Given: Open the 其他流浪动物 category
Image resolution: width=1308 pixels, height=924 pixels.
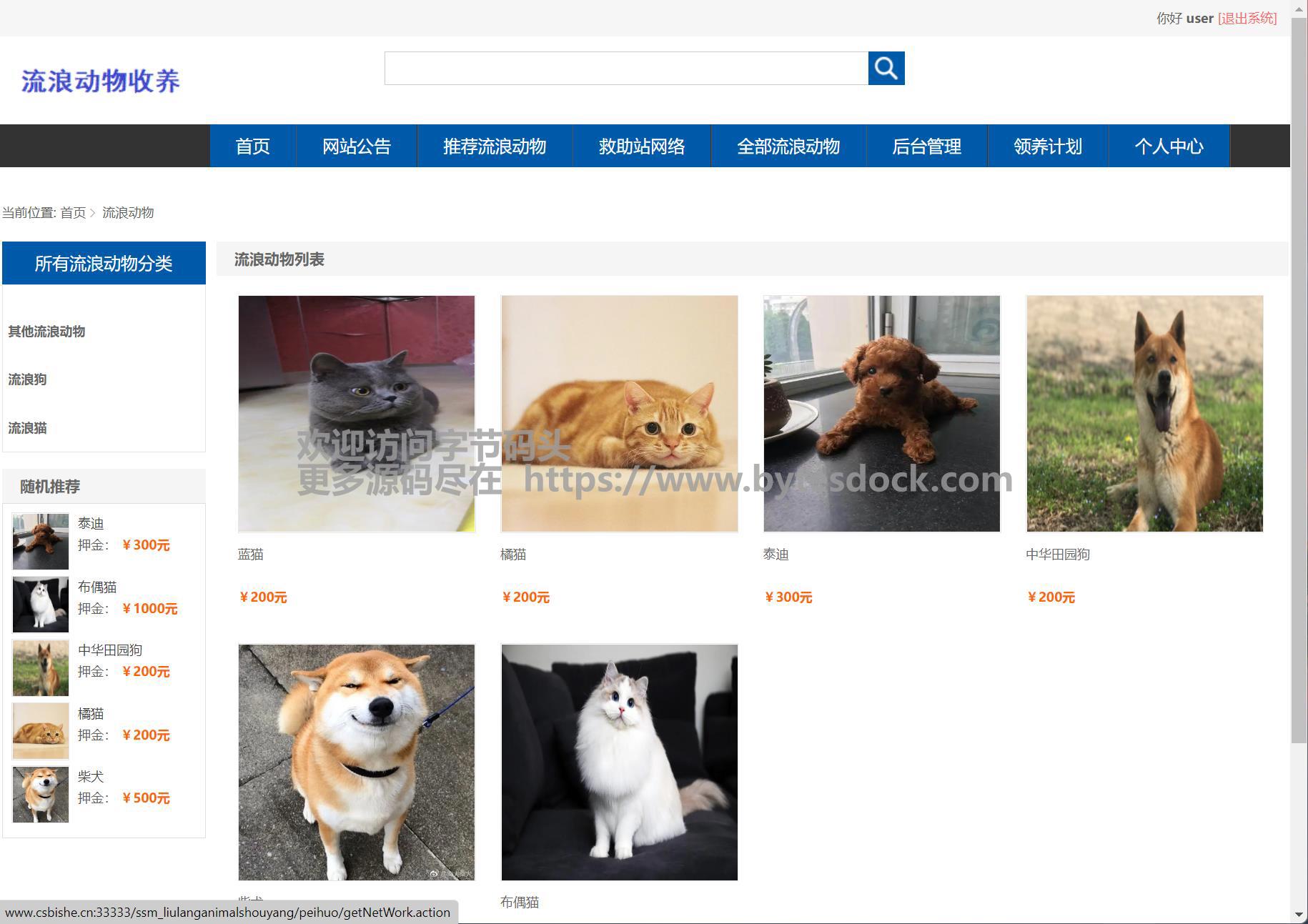Looking at the screenshot, I should pos(46,332).
